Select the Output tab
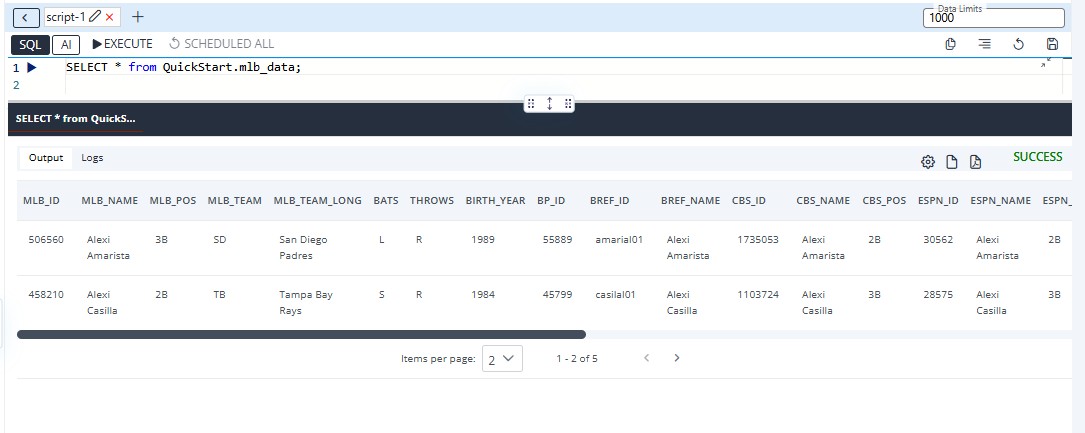The height and width of the screenshot is (433, 1085). 45,158
